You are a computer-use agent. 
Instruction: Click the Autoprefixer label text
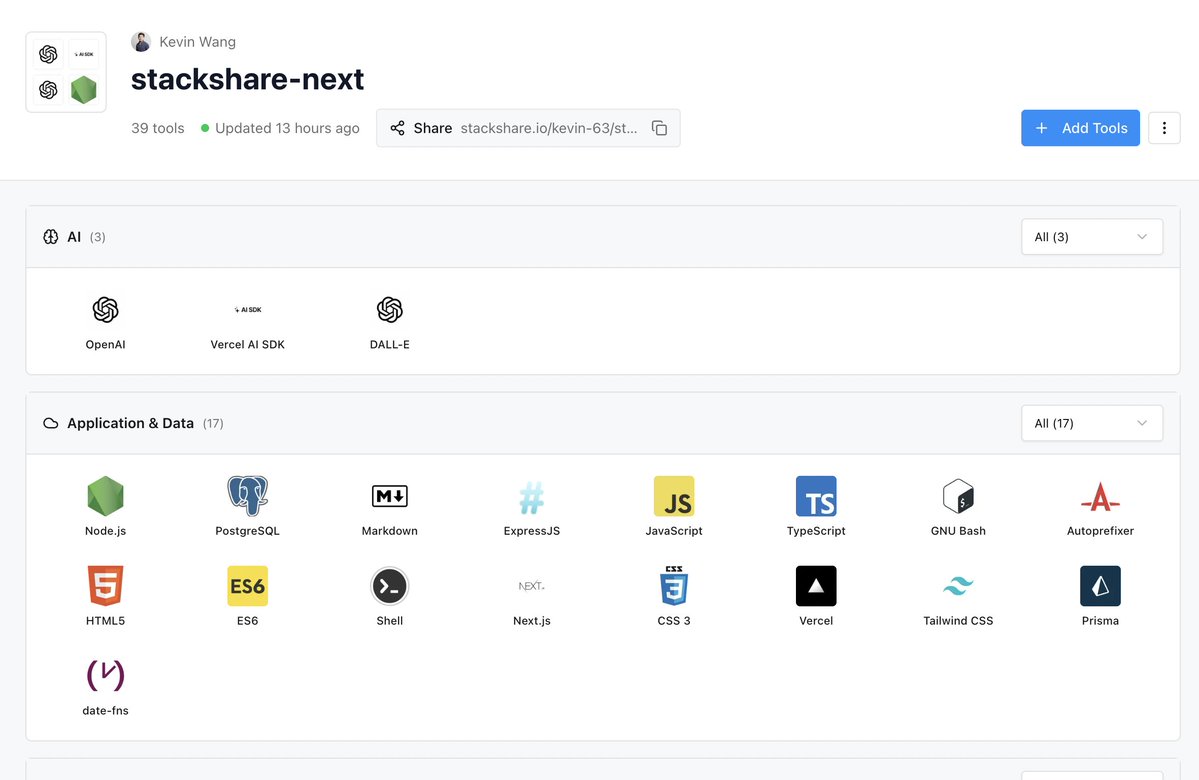(1100, 531)
